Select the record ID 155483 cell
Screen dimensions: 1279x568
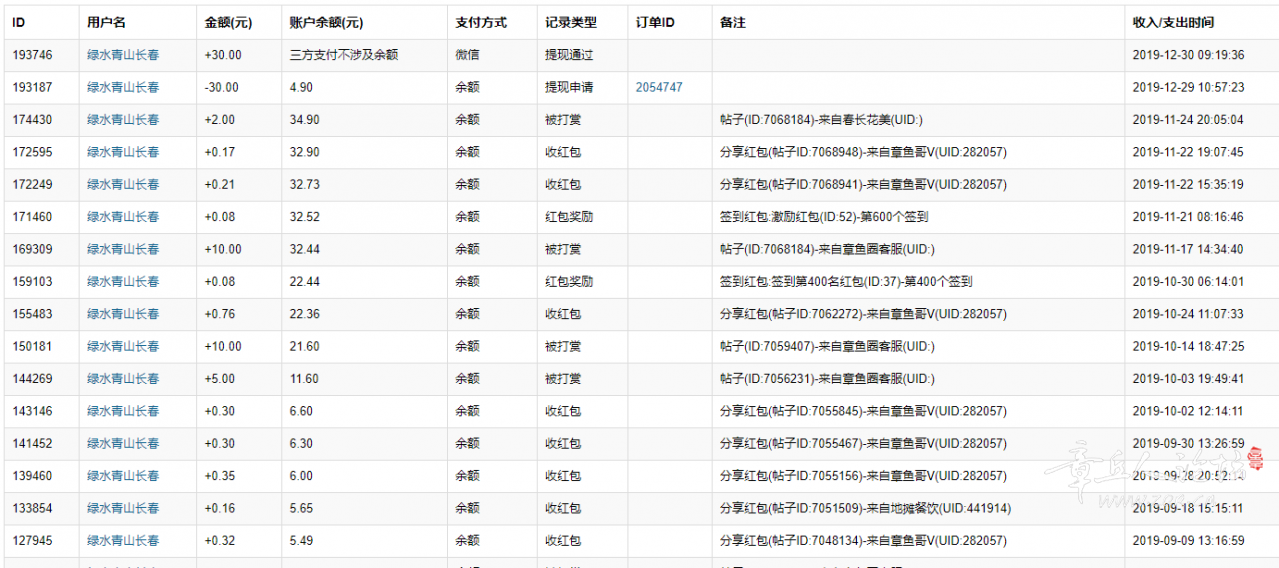pyautogui.click(x=32, y=314)
